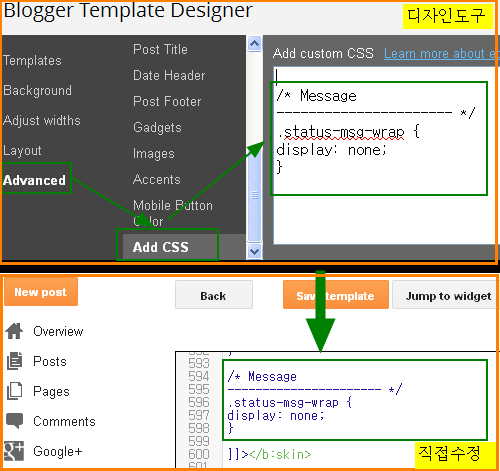Click the Comments speech bubble icon
The image size is (500, 471).
click(15, 421)
